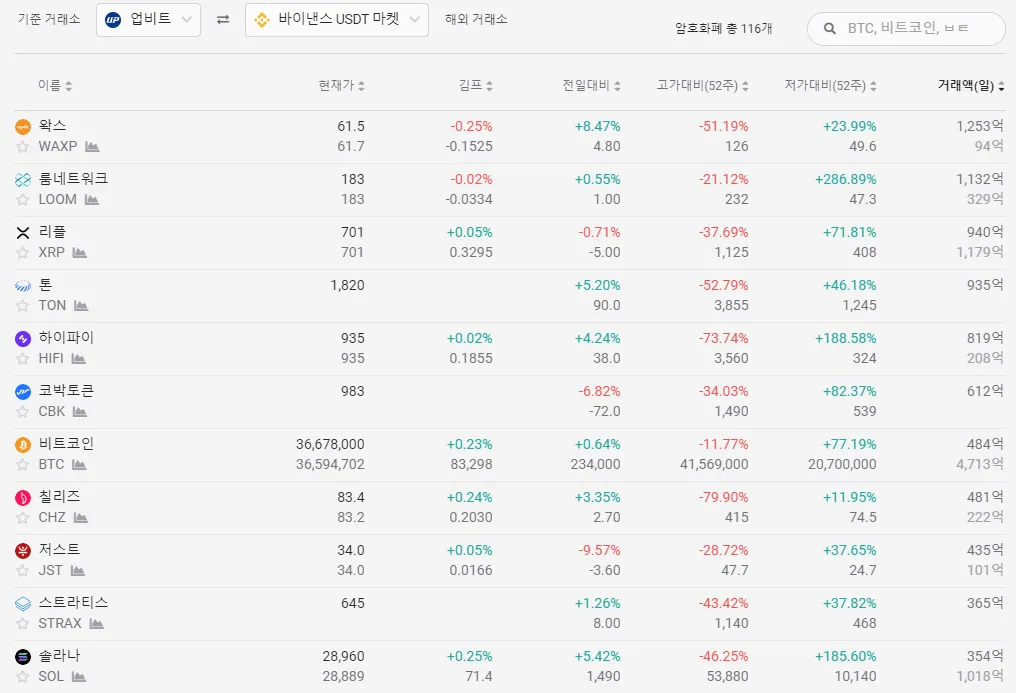Open the LOOM chart icon
Image resolution: width=1016 pixels, height=693 pixels.
coord(91,200)
